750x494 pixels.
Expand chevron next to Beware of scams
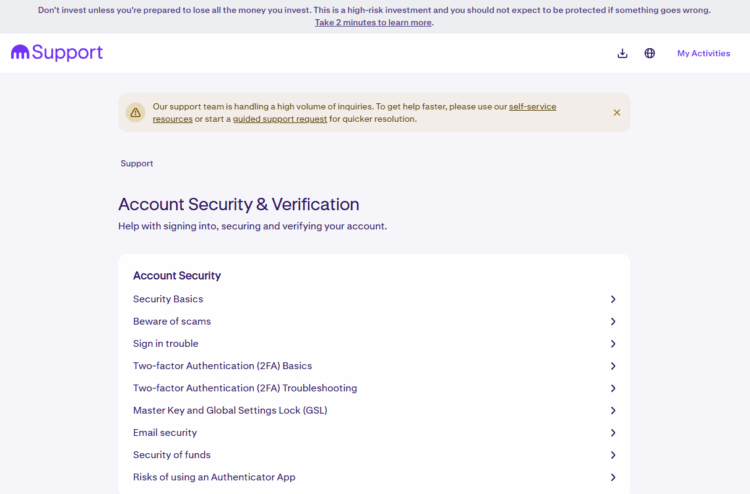613,321
